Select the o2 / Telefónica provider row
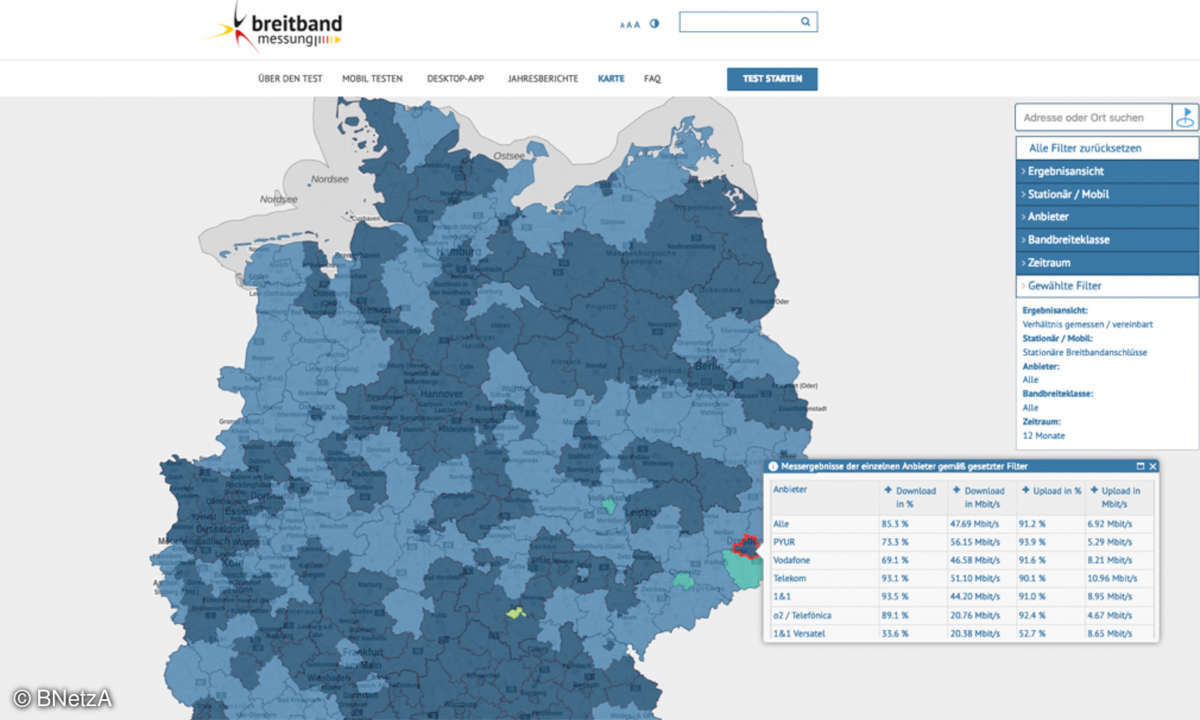 961,615
